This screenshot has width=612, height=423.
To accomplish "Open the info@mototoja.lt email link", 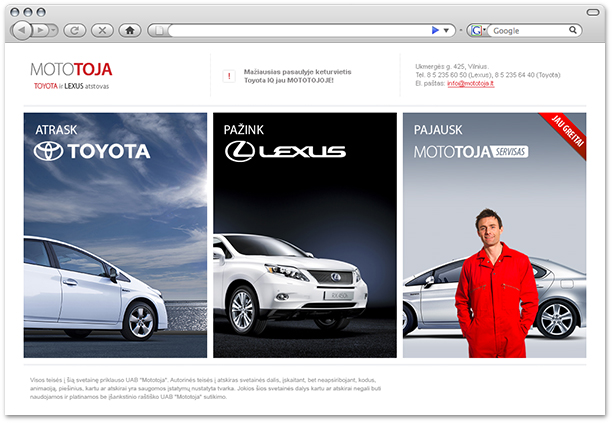I will point(471,83).
